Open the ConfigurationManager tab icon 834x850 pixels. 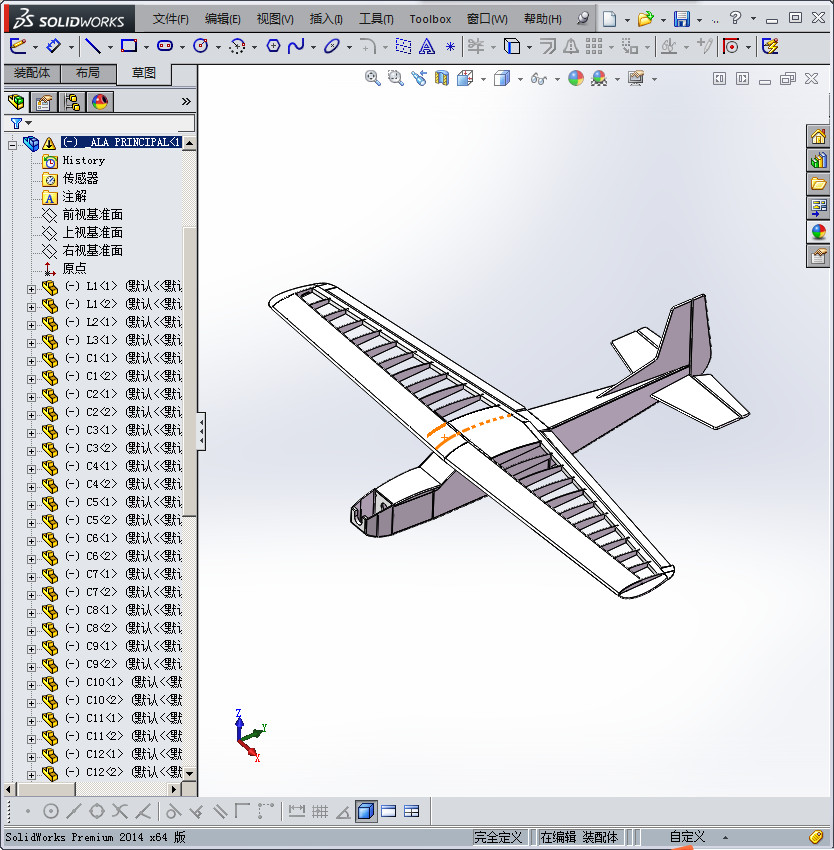72,101
